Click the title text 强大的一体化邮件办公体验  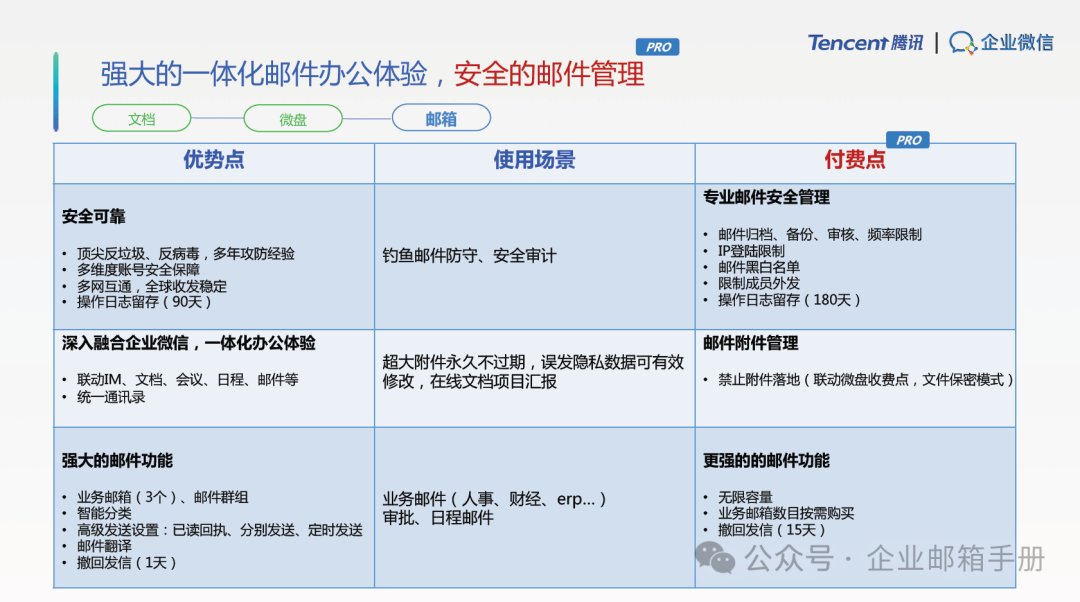click(264, 74)
